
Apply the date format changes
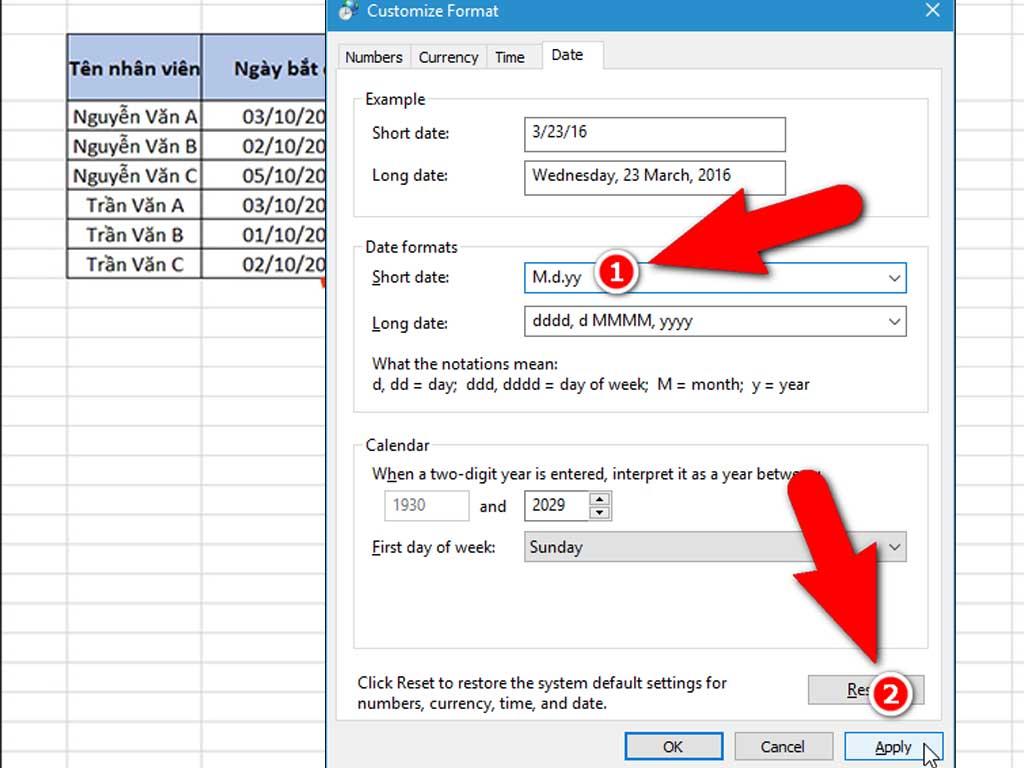coord(893,747)
